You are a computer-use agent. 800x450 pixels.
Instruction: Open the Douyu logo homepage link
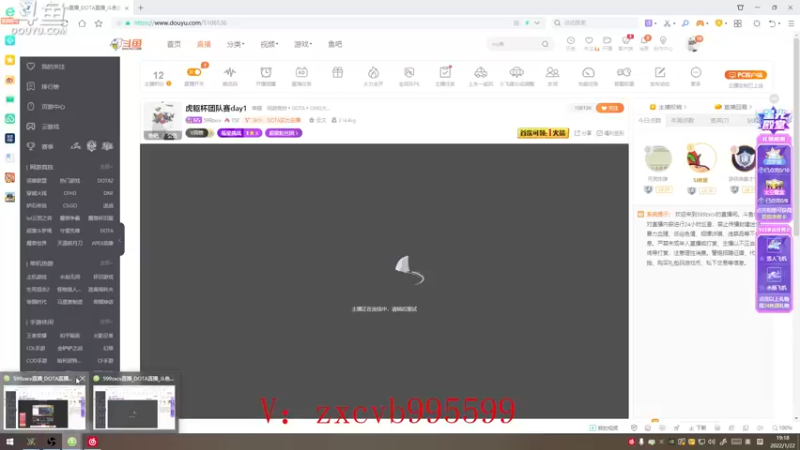coord(126,44)
